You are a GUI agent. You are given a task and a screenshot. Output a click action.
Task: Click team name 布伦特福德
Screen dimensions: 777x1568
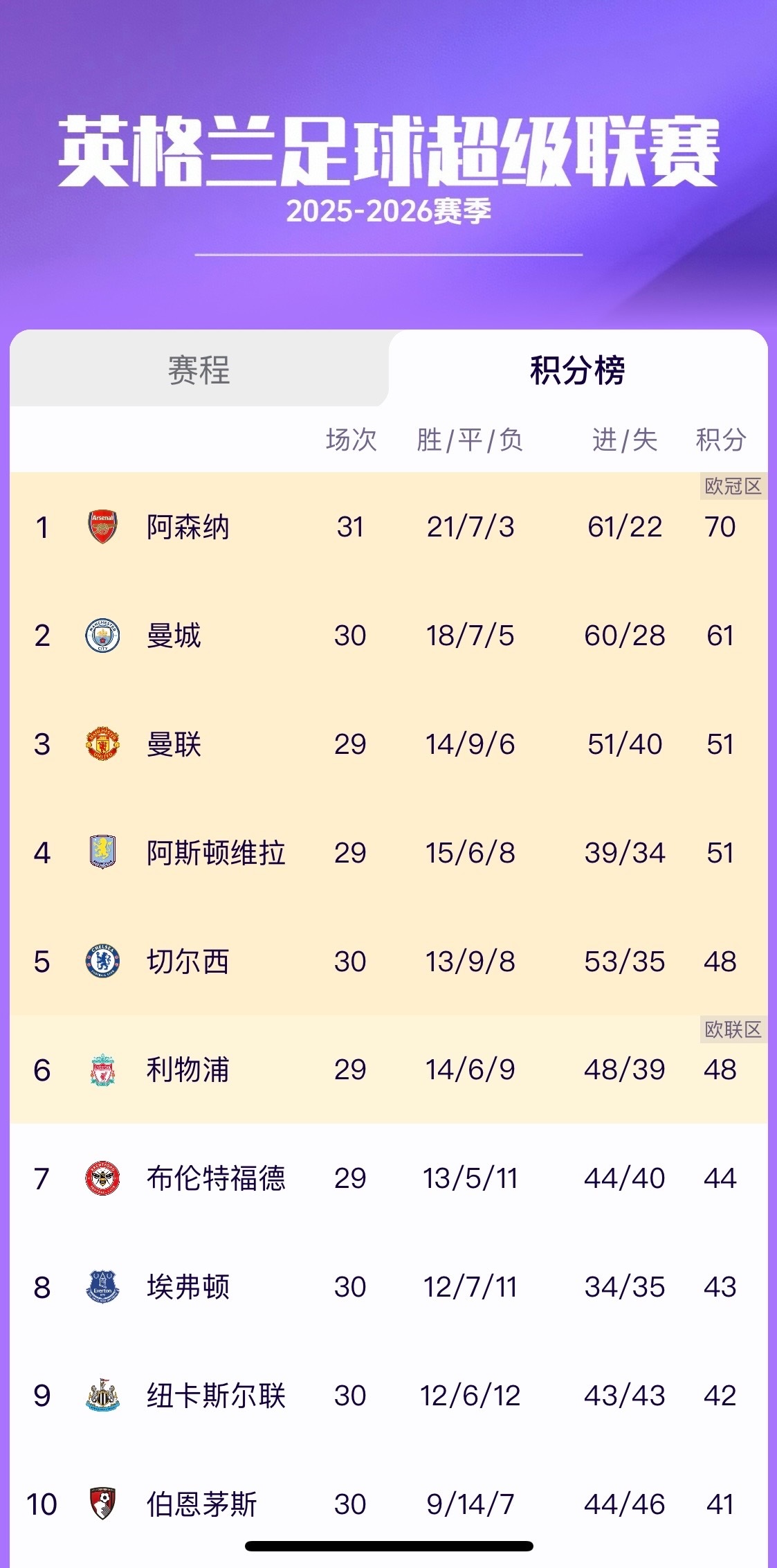pos(216,1178)
